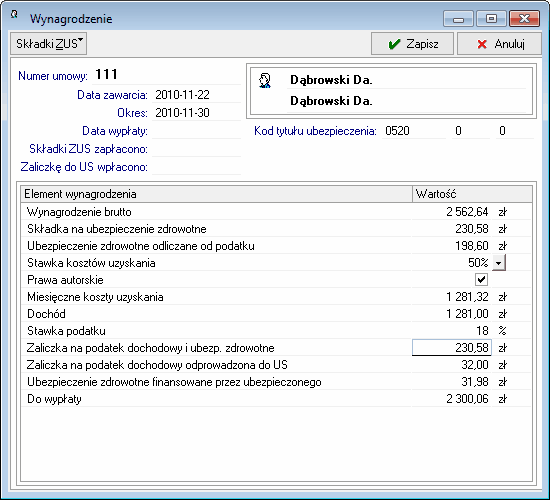
Task: Click the Zaliczka na podatek value field 230,58
Action: [452, 348]
